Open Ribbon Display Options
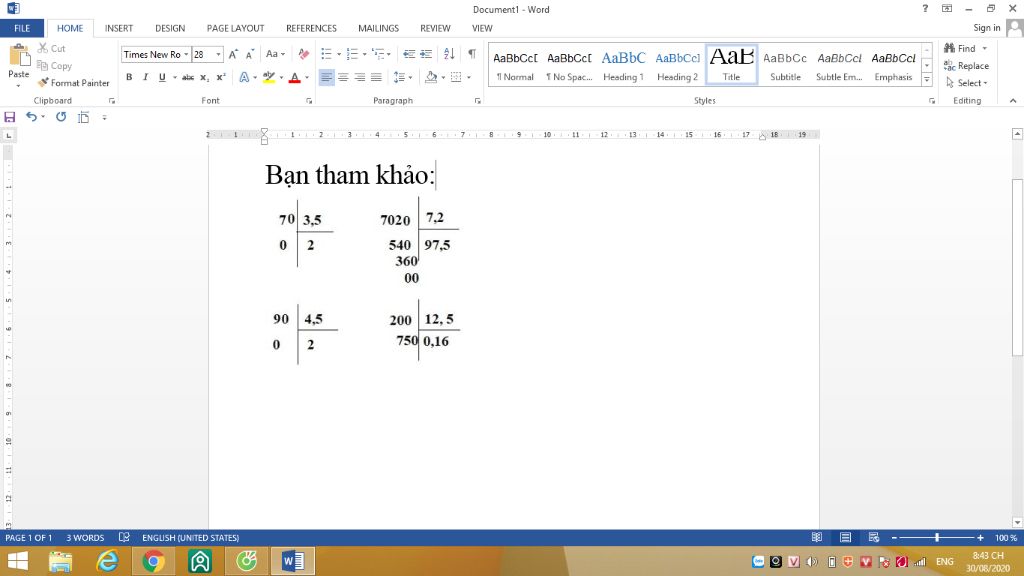1024x576 pixels. pyautogui.click(x=946, y=8)
